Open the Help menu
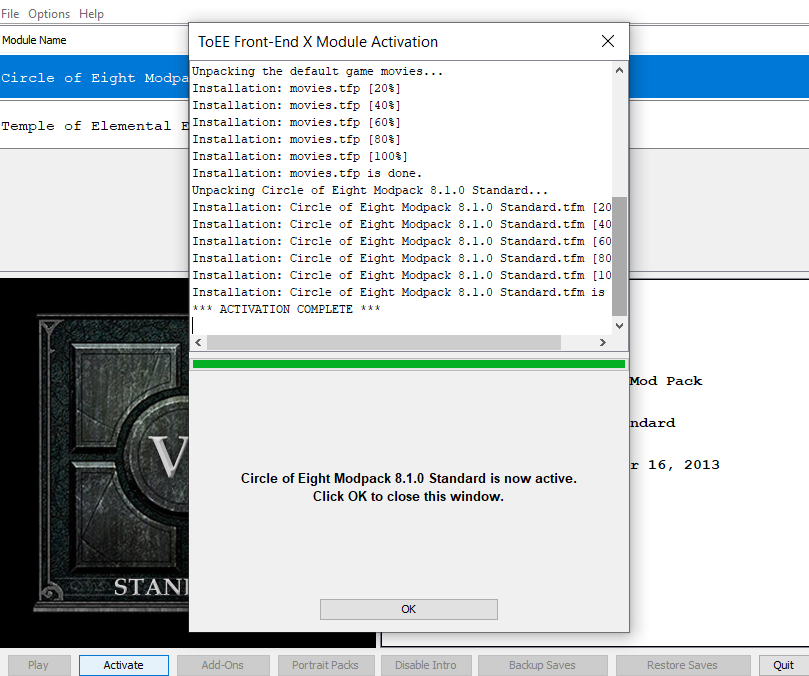809x676 pixels. [91, 14]
